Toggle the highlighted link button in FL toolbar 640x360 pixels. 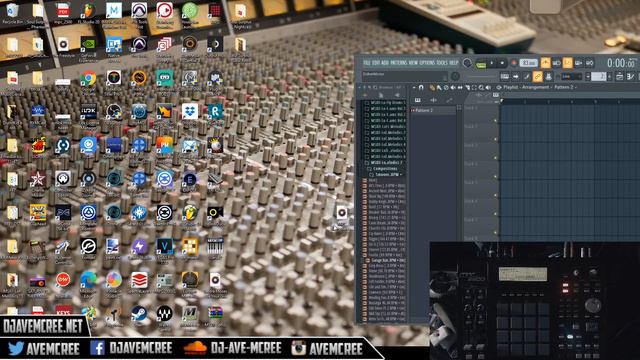pyautogui.click(x=537, y=76)
